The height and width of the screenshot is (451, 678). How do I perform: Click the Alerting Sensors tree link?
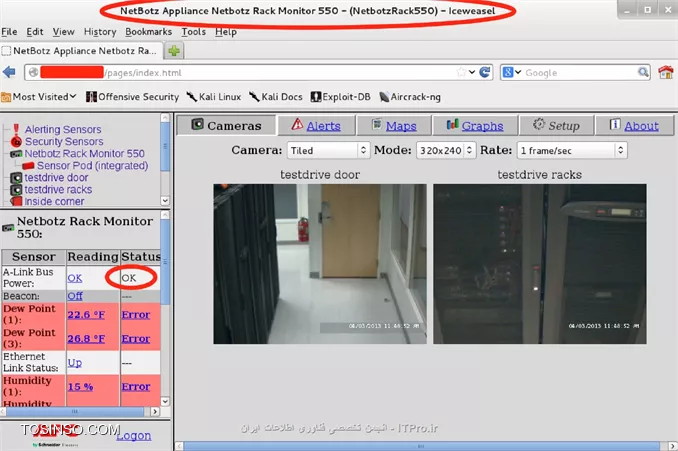pyautogui.click(x=63, y=129)
